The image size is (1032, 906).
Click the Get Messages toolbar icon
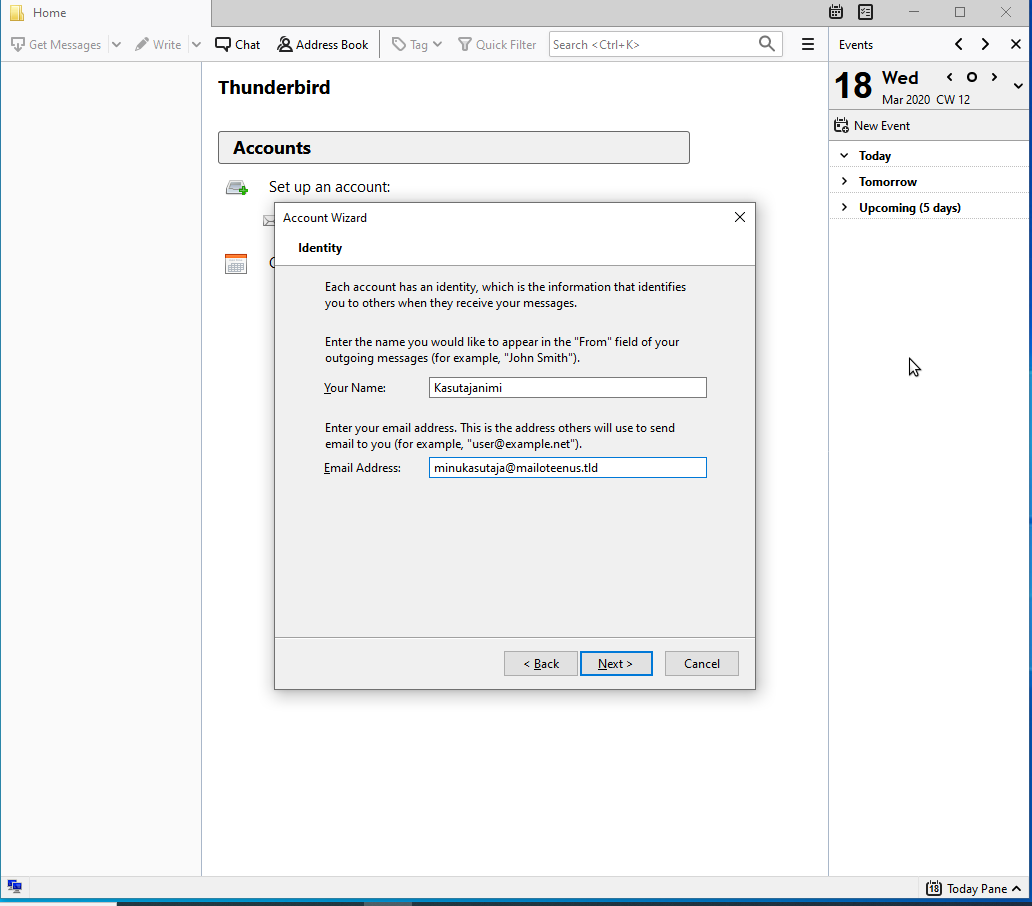pos(18,45)
